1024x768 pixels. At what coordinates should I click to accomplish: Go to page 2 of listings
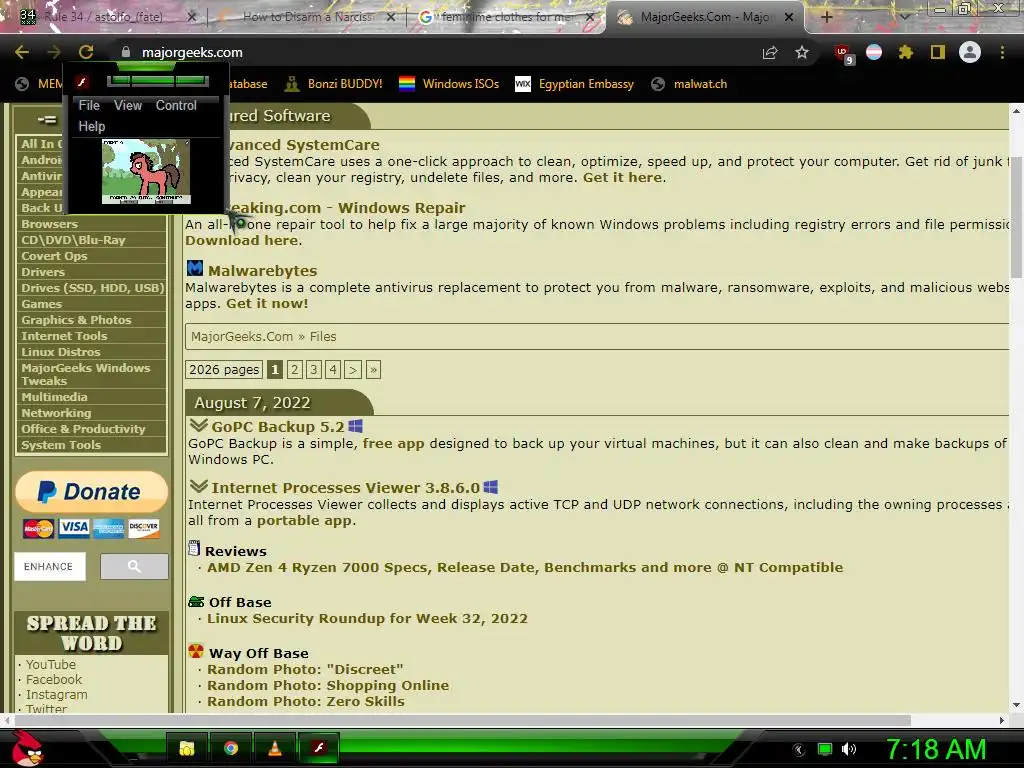[x=295, y=370]
